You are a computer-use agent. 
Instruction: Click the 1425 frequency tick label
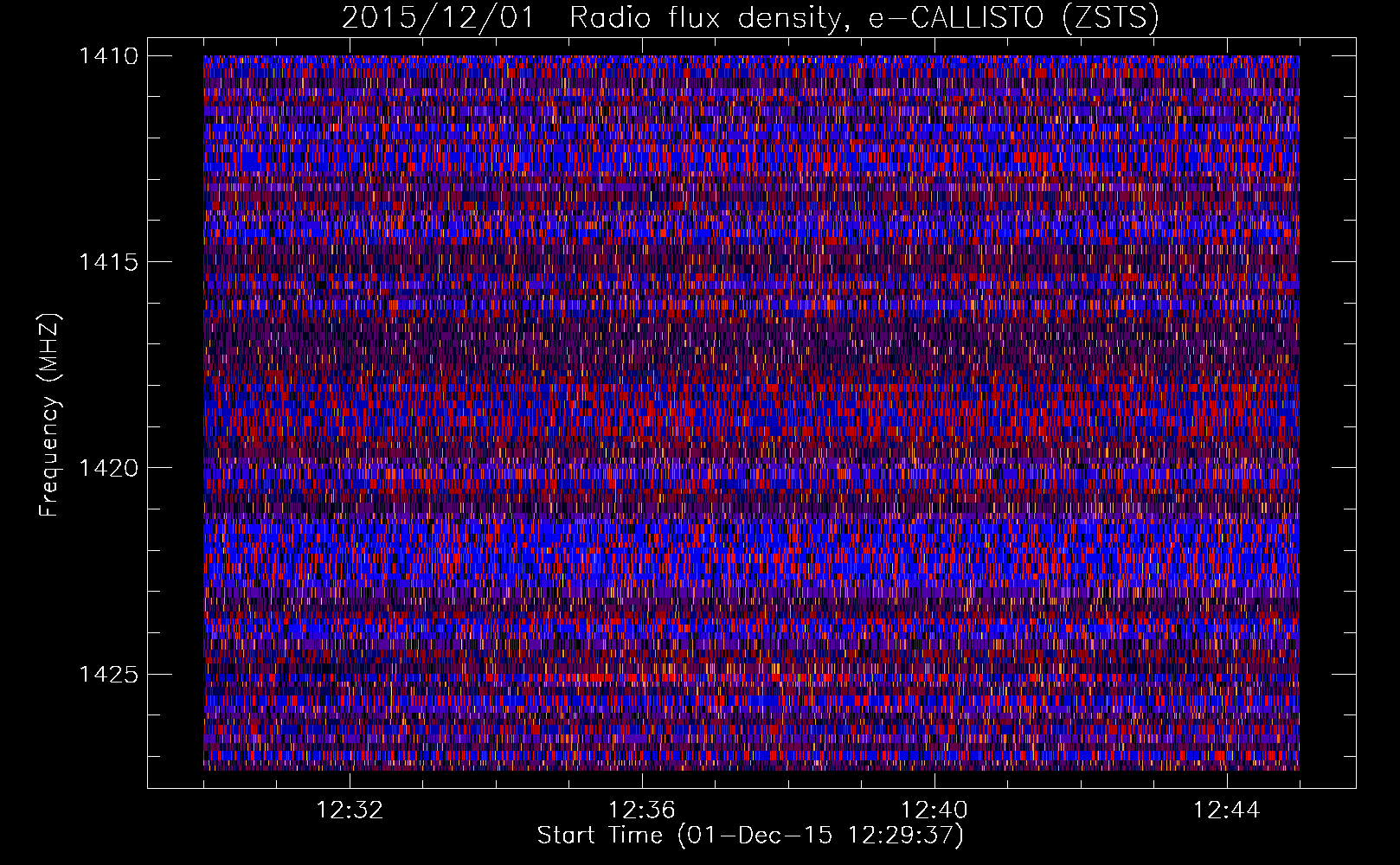pyautogui.click(x=108, y=674)
